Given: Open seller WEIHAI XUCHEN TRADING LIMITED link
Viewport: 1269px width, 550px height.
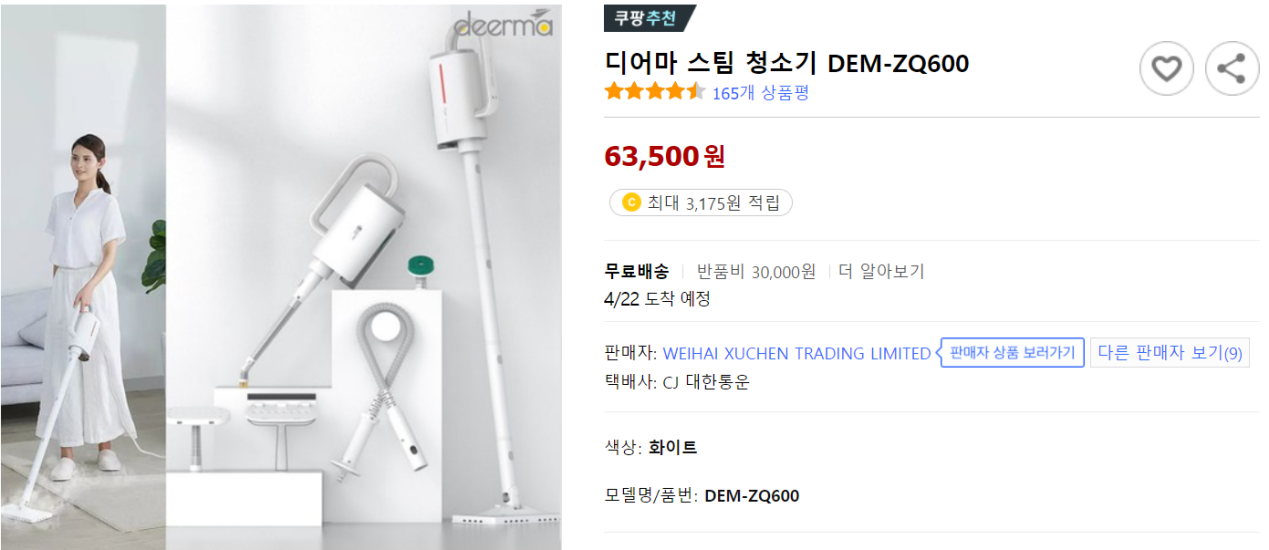Looking at the screenshot, I should pyautogui.click(x=797, y=353).
